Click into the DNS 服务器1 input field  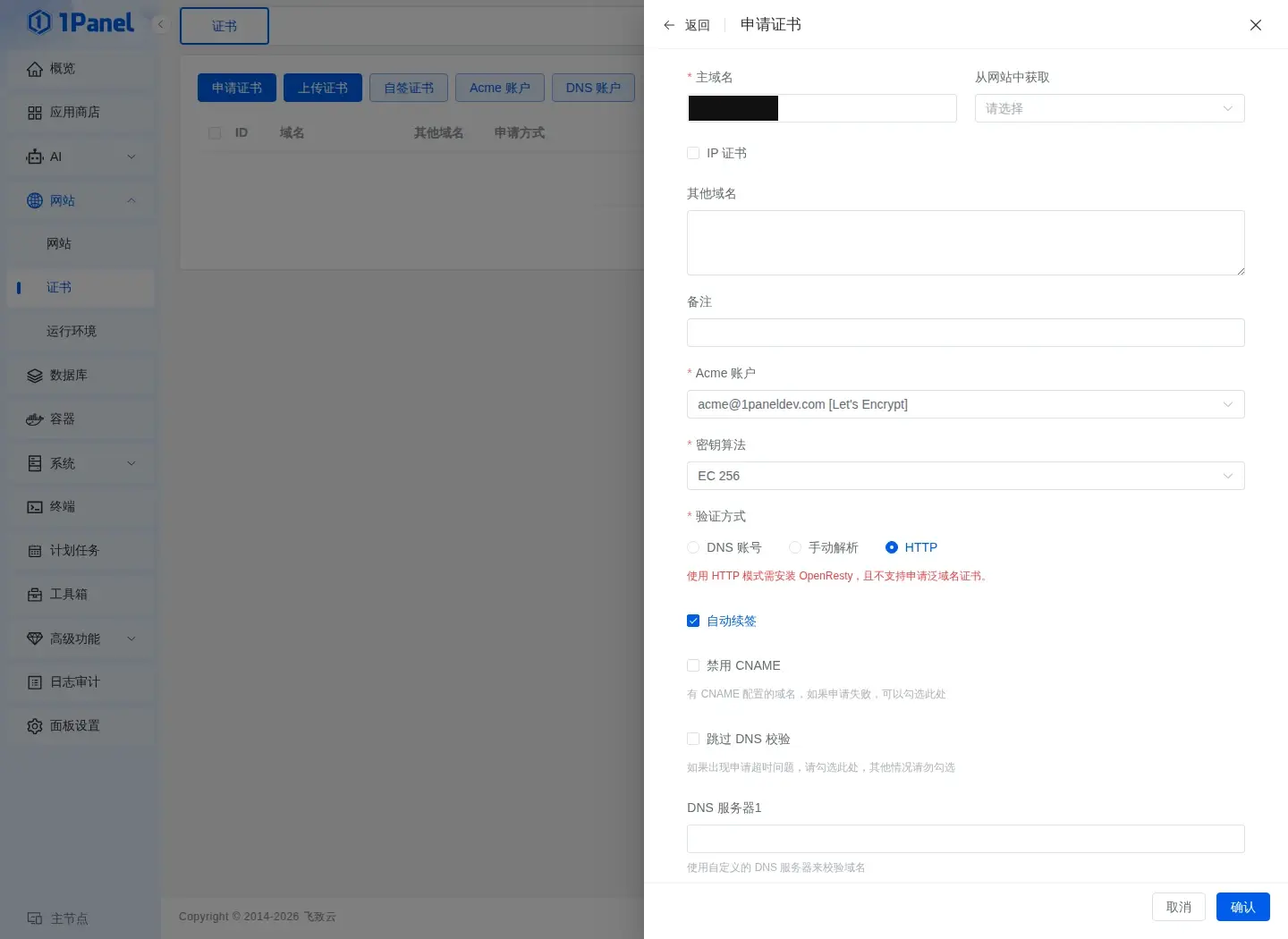[966, 839]
